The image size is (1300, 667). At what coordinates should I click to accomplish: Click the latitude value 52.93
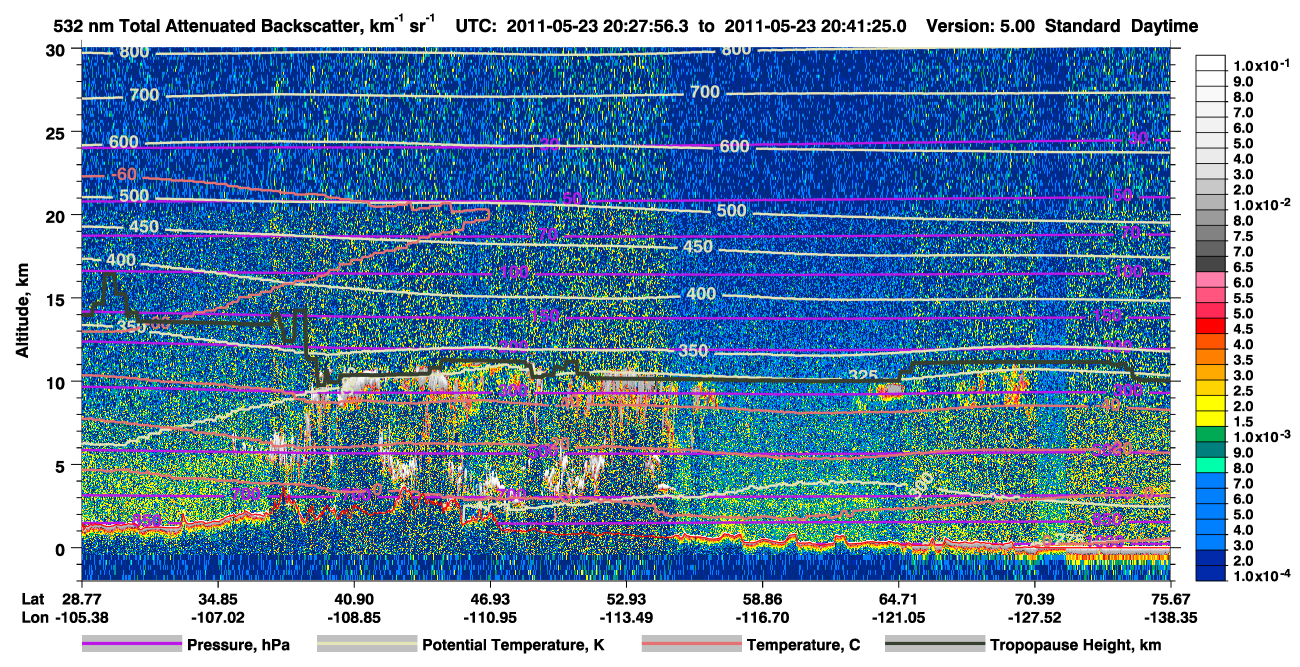tap(626, 599)
